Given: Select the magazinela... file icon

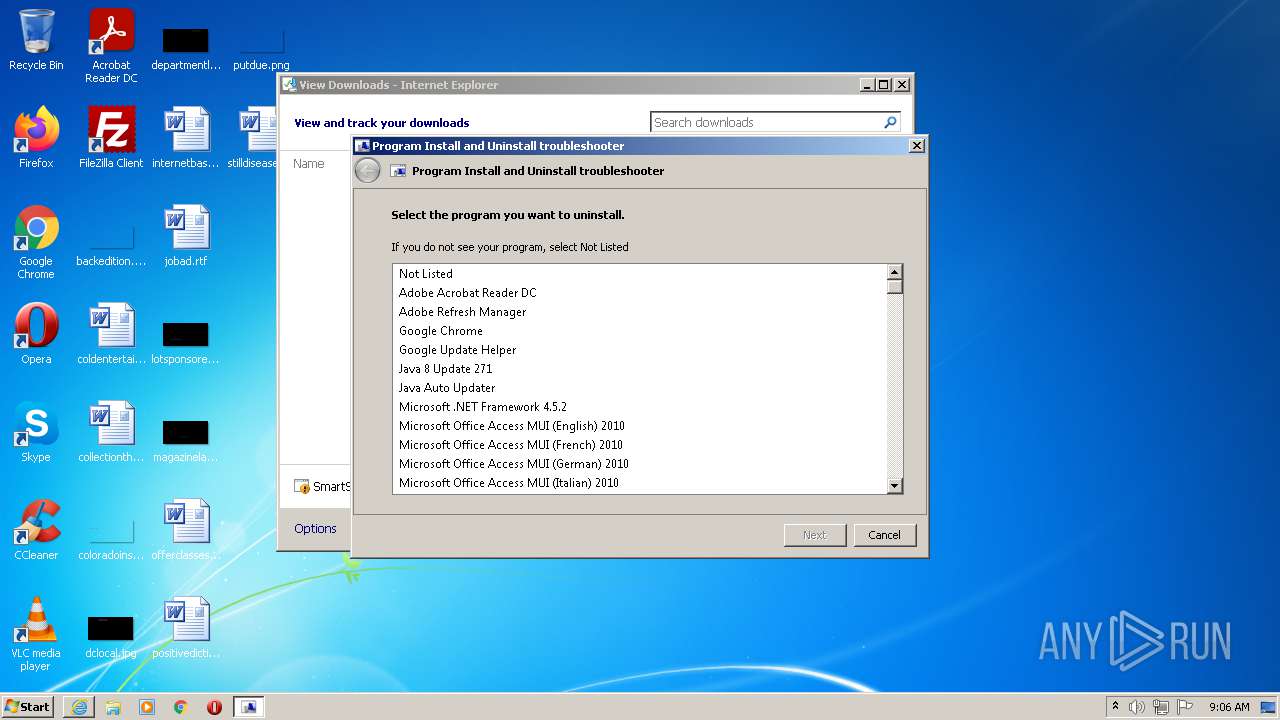Looking at the screenshot, I should click(x=186, y=441).
